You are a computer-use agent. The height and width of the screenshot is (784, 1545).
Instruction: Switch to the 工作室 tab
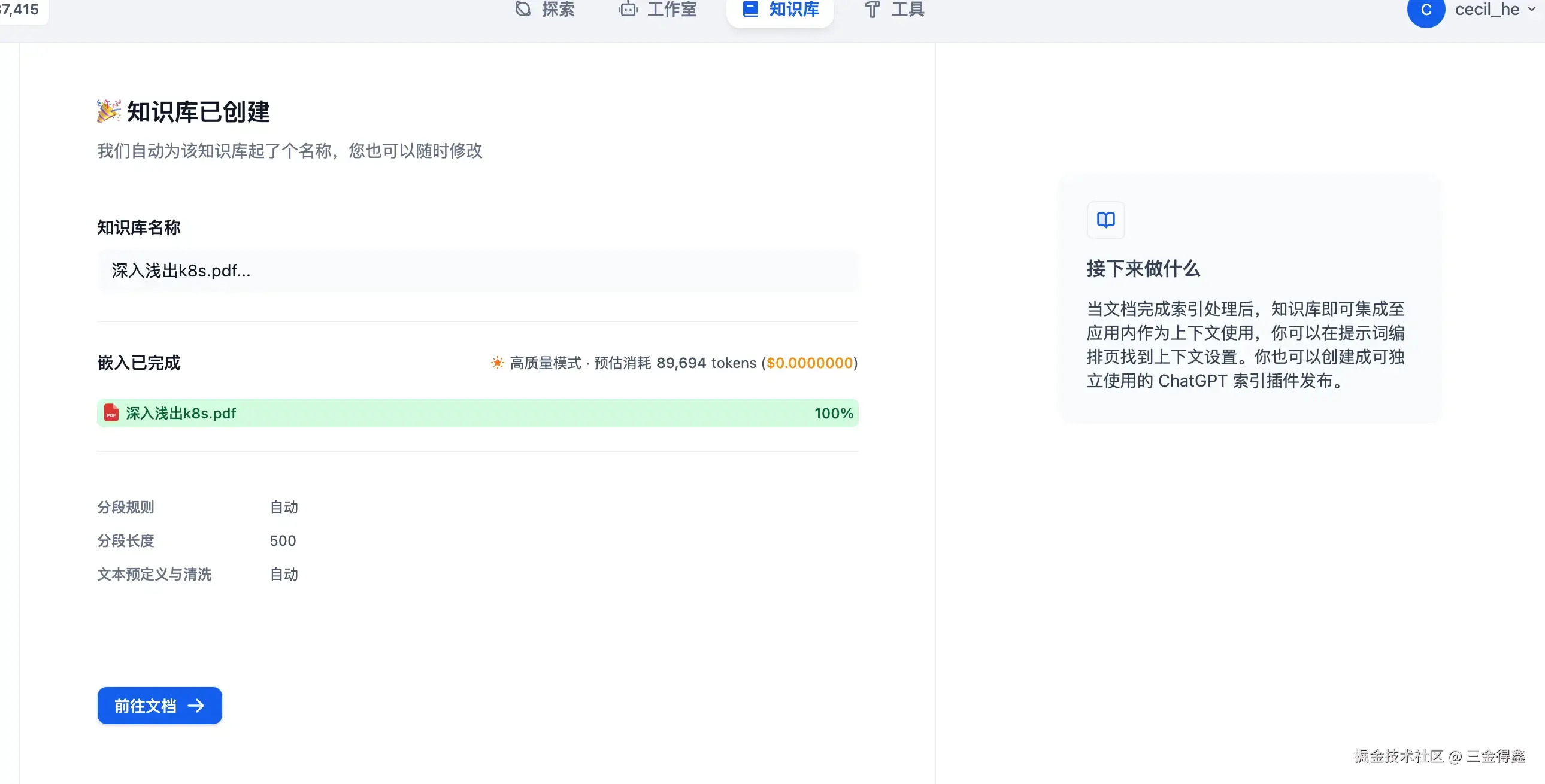(x=672, y=9)
